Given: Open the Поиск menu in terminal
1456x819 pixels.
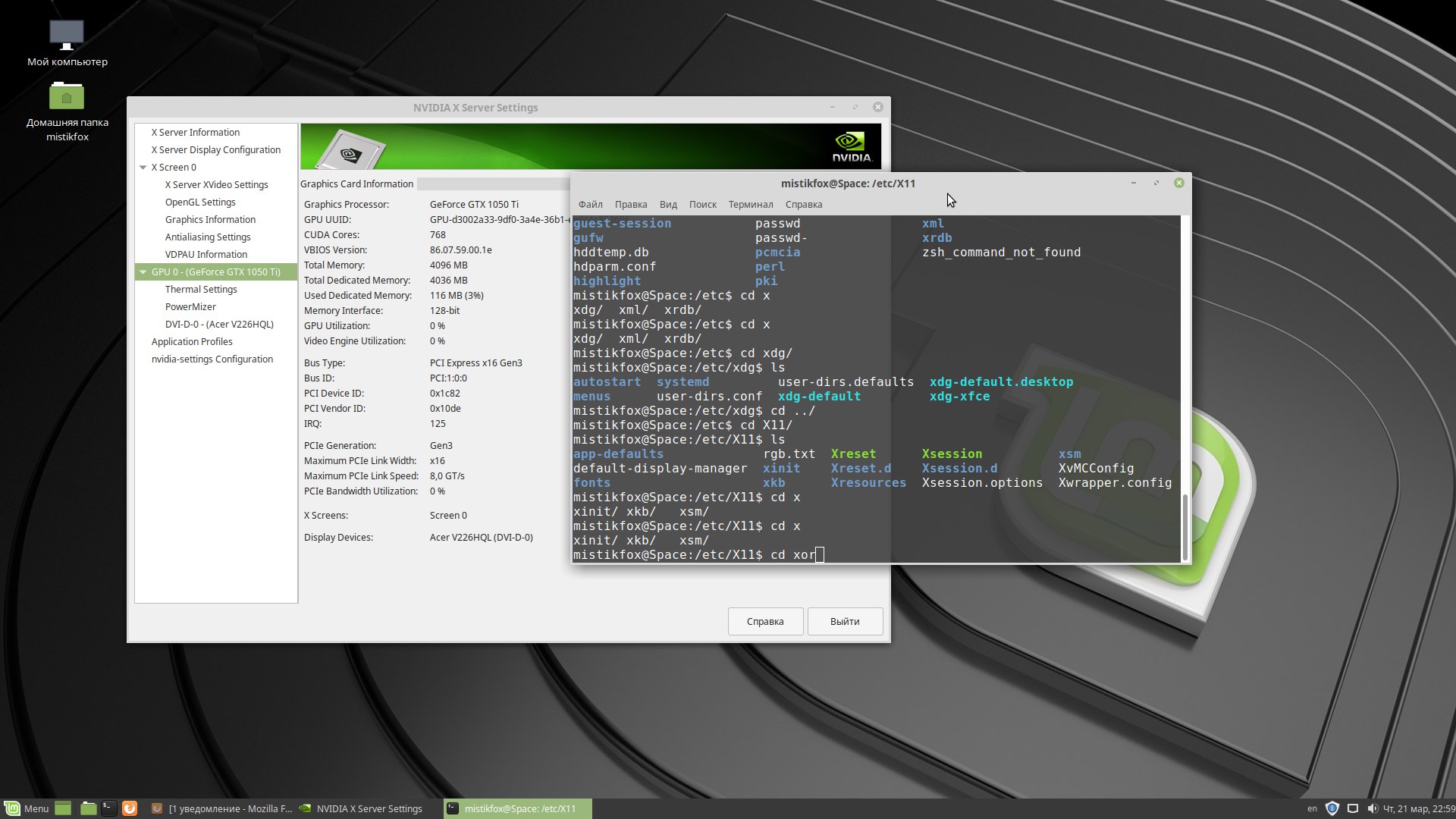Looking at the screenshot, I should [702, 204].
